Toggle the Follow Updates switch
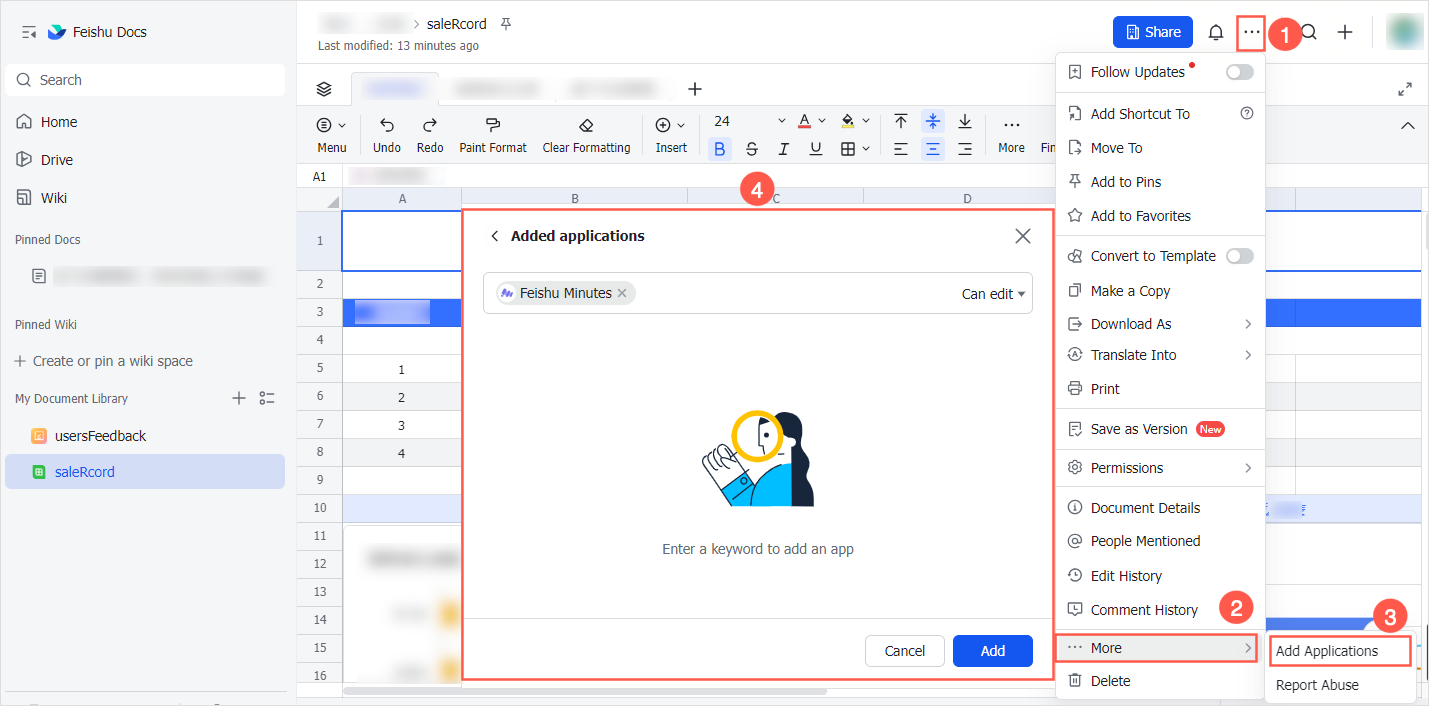 (x=1239, y=72)
